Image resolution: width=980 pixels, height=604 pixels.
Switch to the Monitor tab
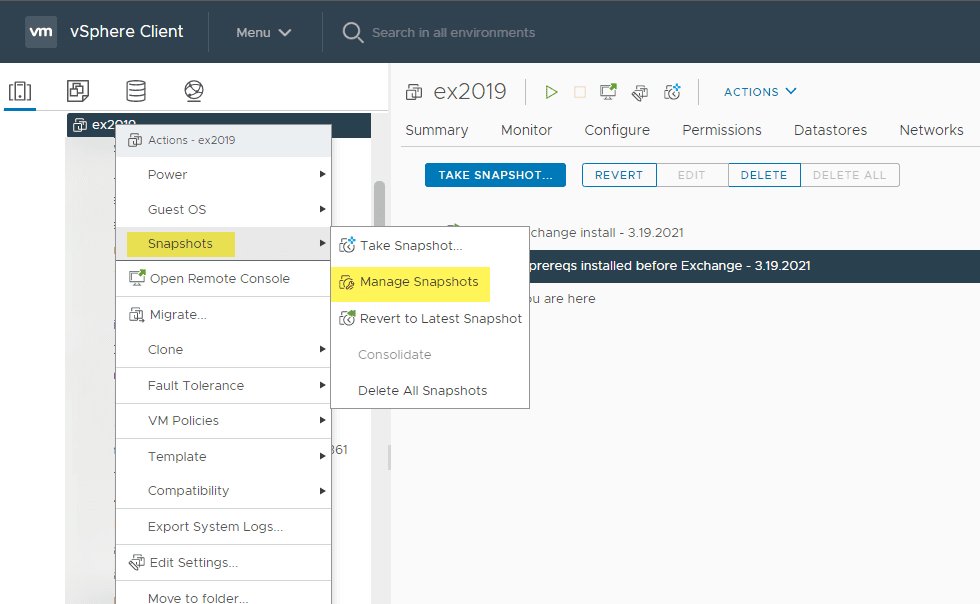526,130
